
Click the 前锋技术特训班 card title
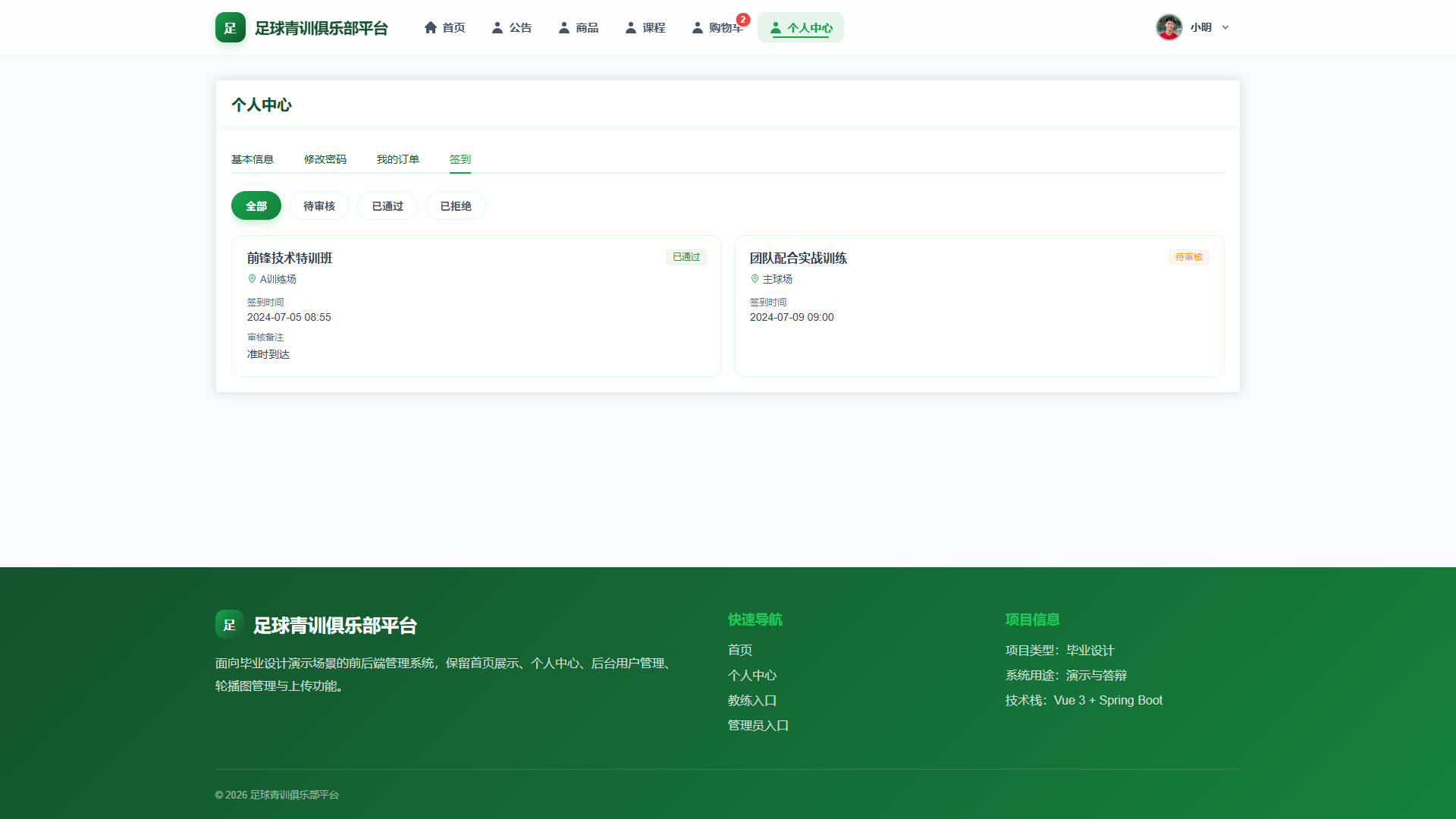tap(290, 258)
